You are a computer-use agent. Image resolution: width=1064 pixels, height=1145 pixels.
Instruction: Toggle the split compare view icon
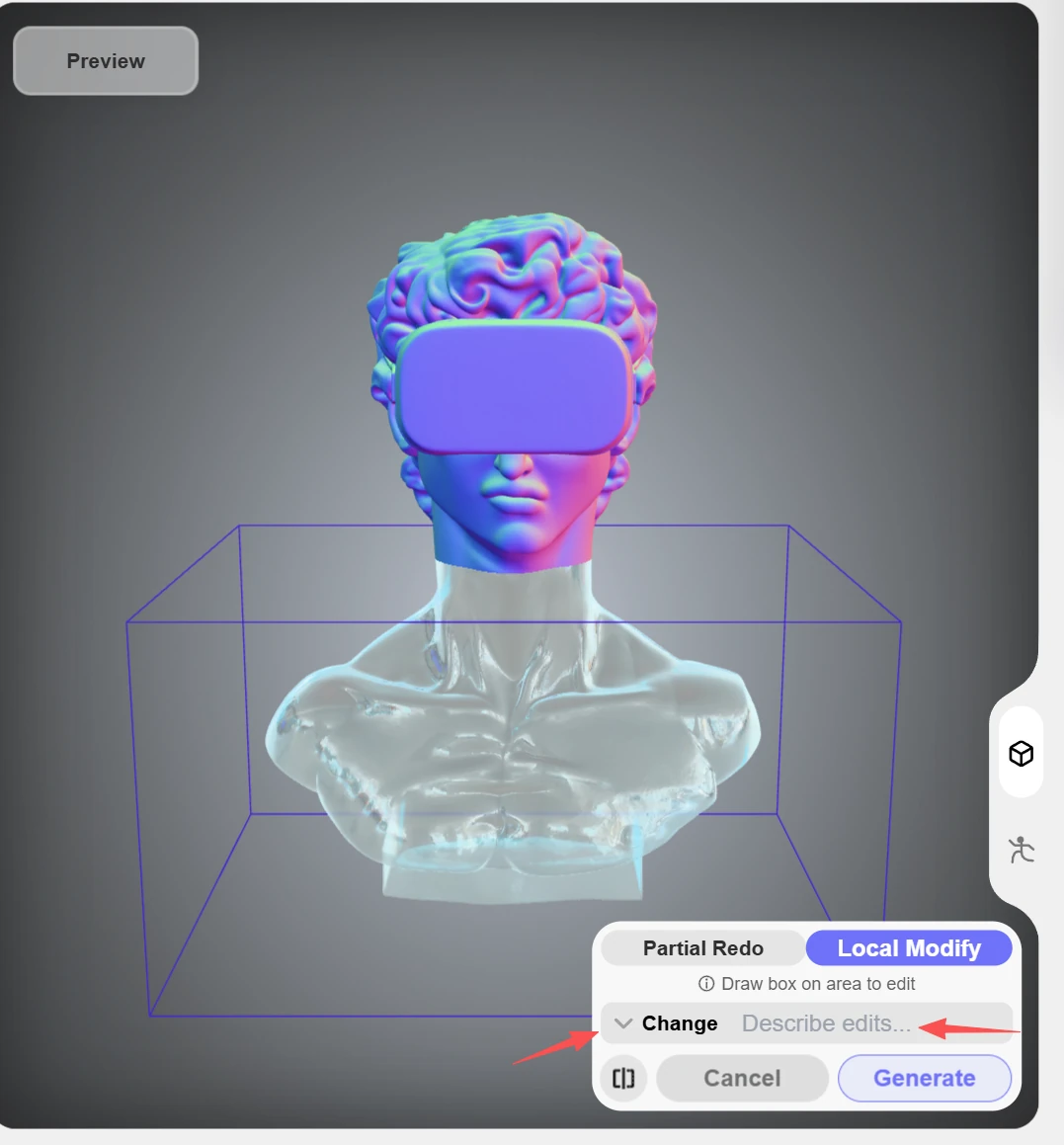[623, 1078]
